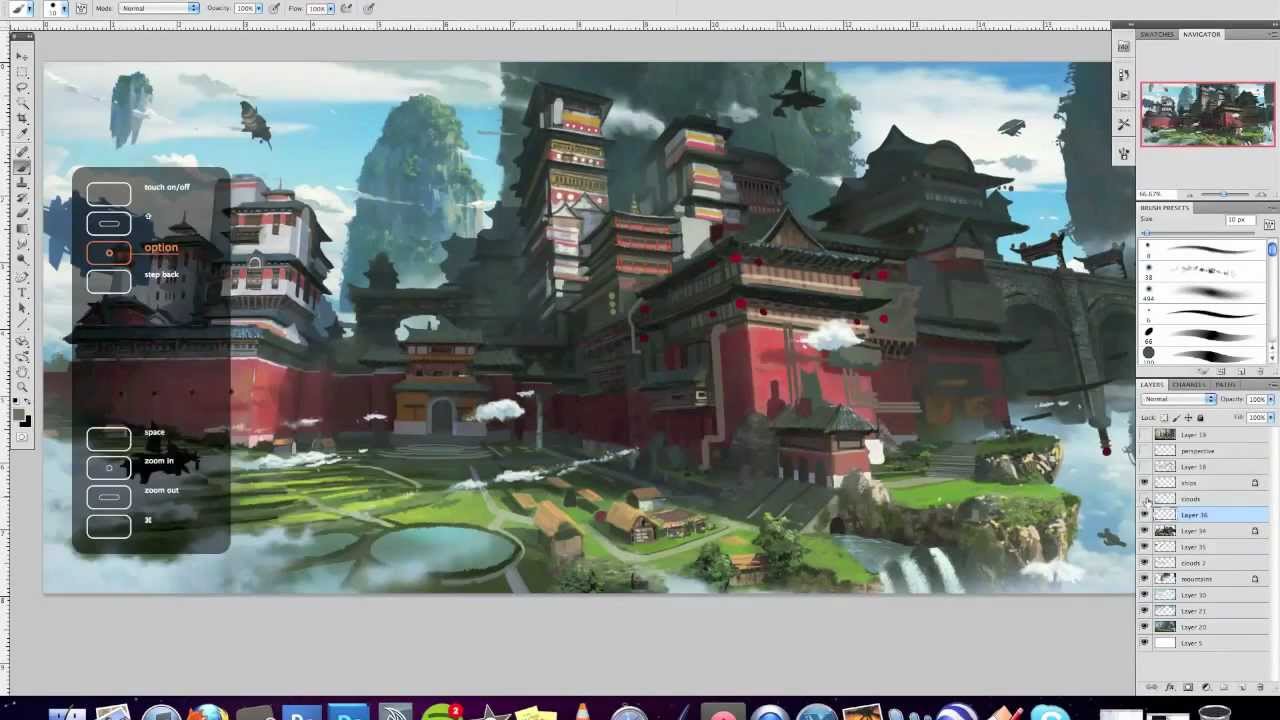Hide Layer 30
This screenshot has width=1280, height=720.
coord(1145,595)
